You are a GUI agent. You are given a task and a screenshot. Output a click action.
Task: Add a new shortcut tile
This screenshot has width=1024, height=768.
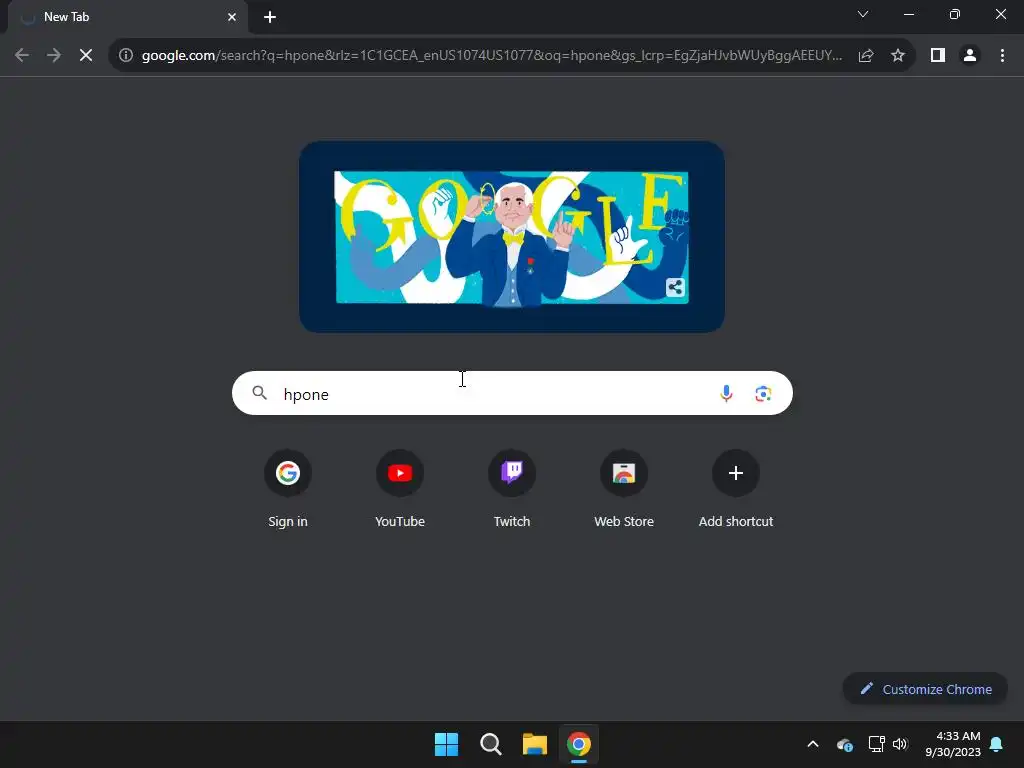pos(736,488)
